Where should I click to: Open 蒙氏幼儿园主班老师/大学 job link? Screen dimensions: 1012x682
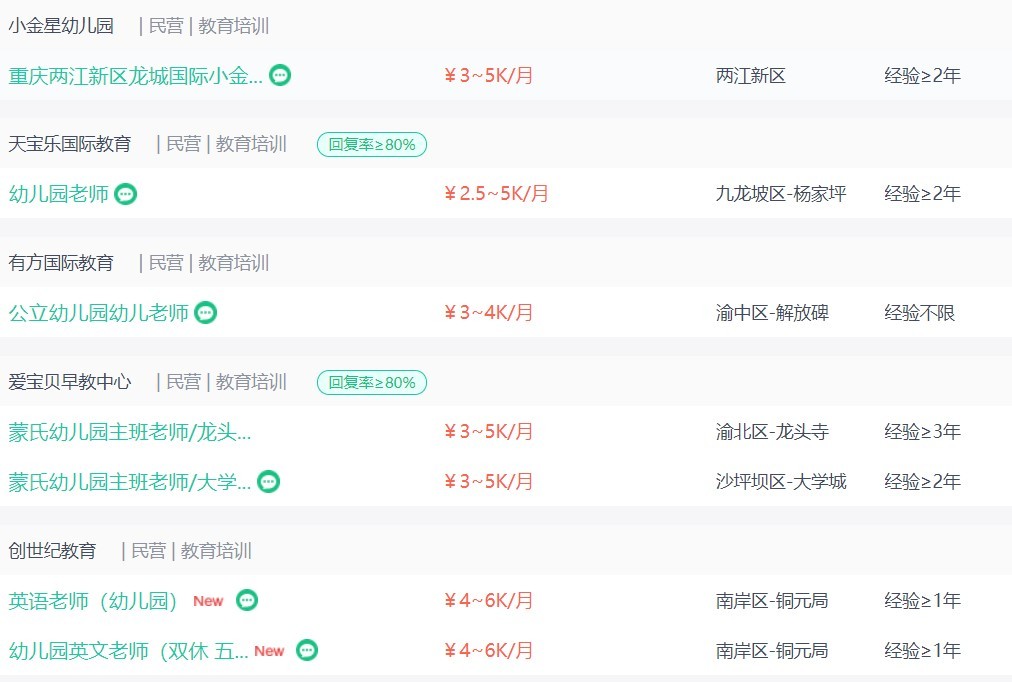(x=130, y=482)
